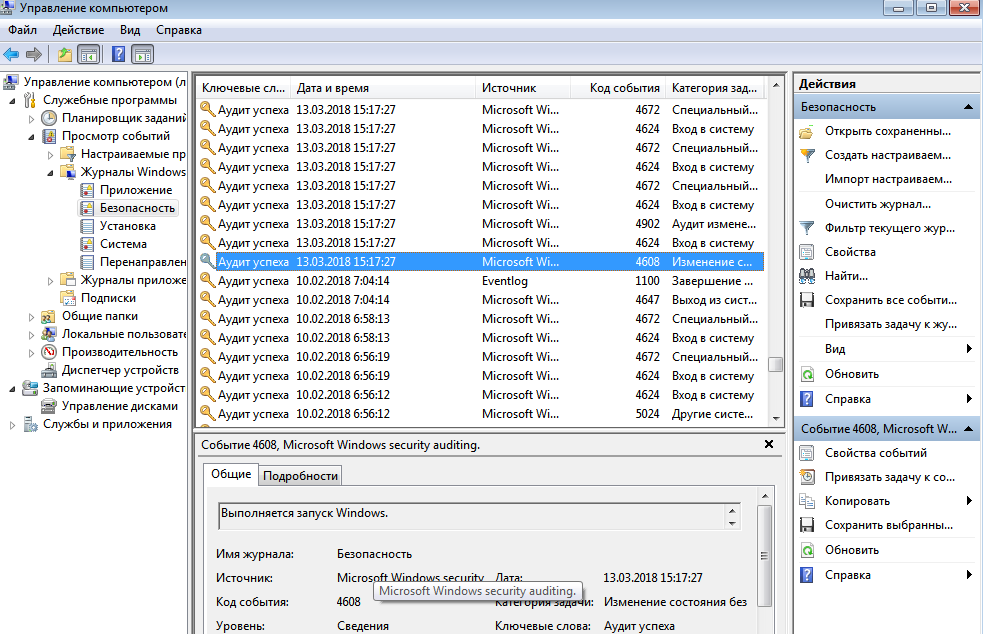Click the Create custom view funnel icon
983x634 pixels.
point(807,156)
